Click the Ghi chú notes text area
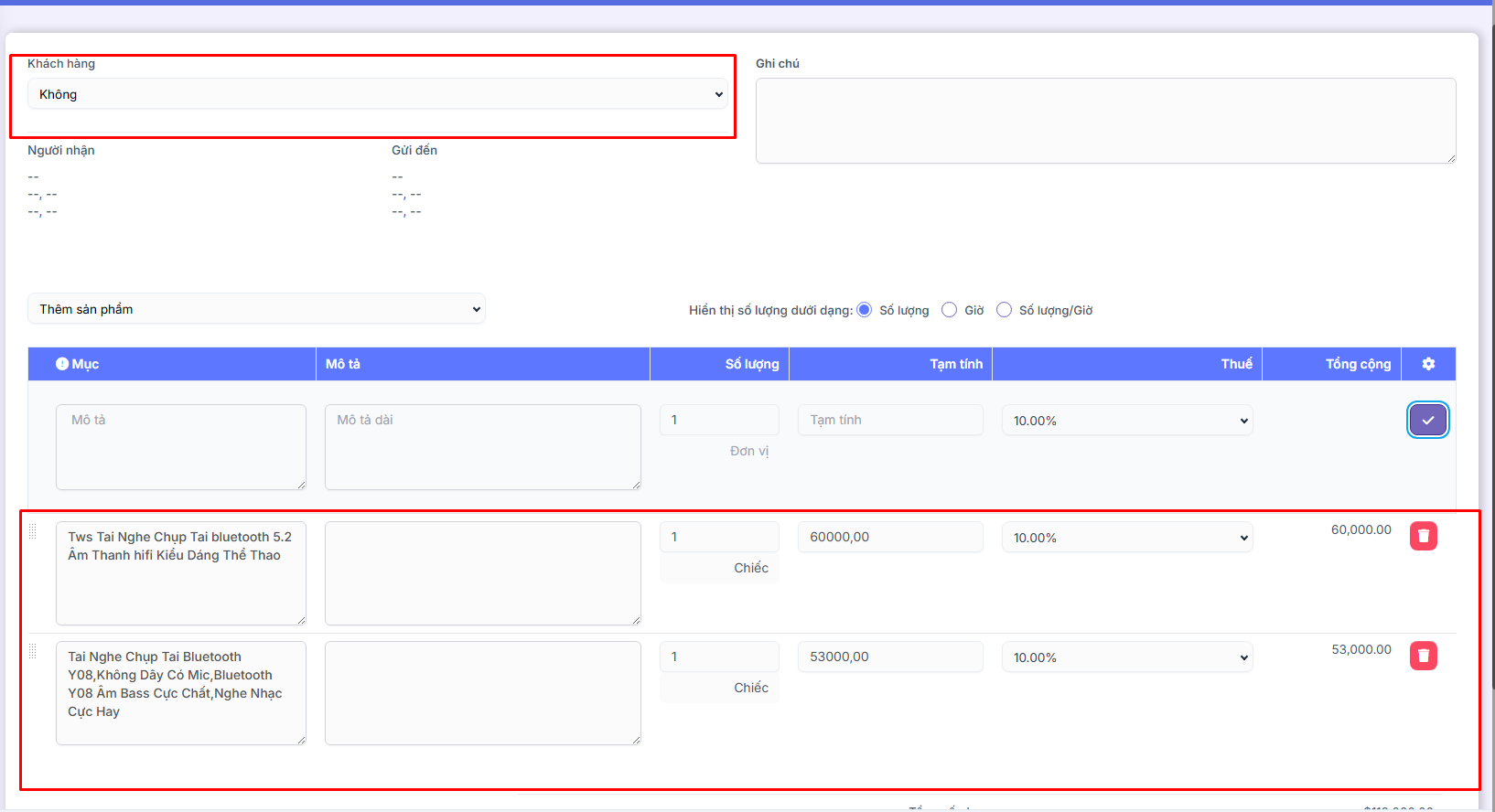The image size is (1495, 812). pos(1104,121)
